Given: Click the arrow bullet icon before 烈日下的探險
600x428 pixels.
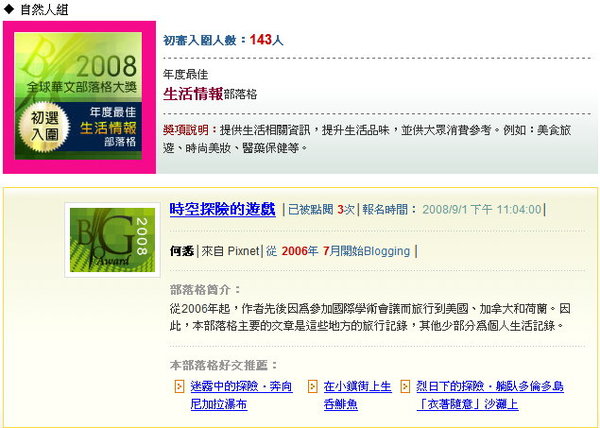Looking at the screenshot, I should [x=405, y=386].
